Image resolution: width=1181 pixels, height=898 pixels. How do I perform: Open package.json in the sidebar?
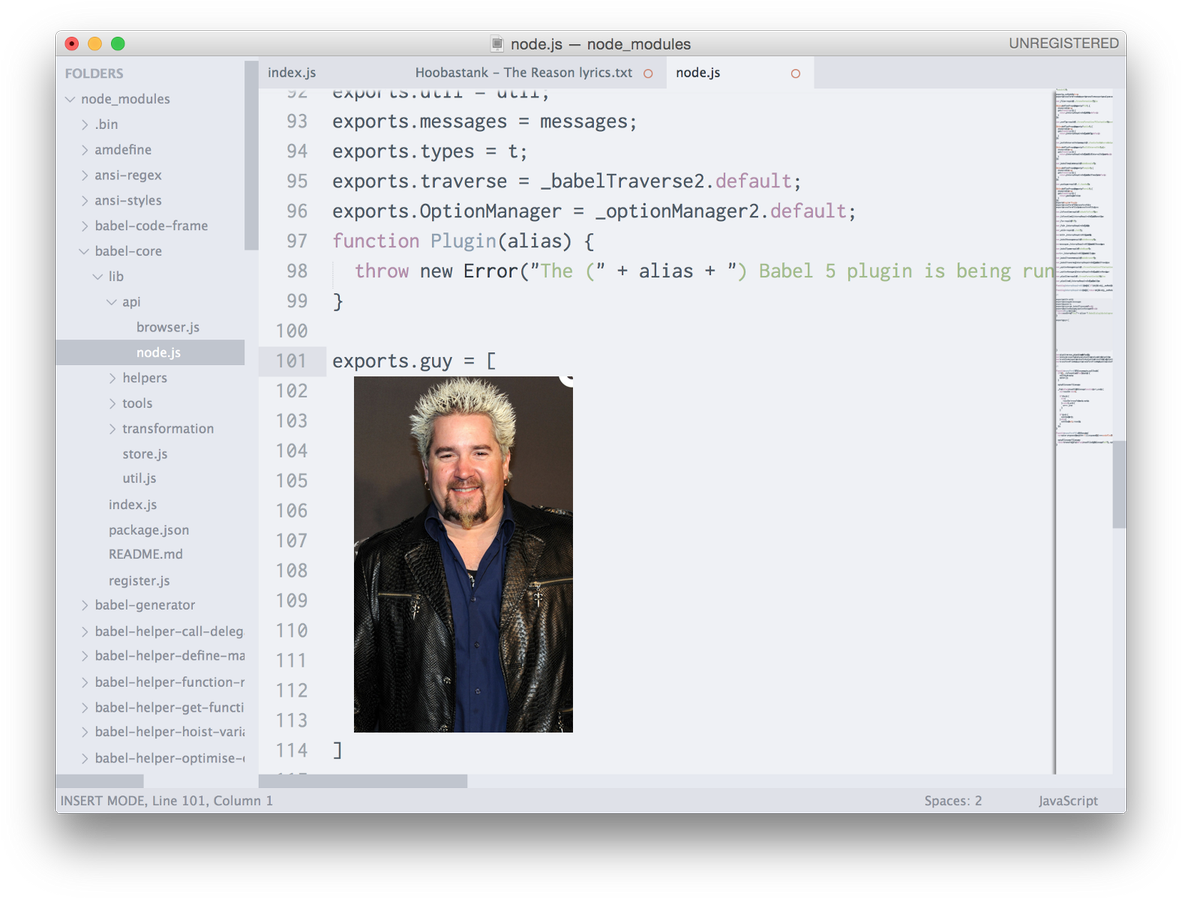tap(148, 530)
